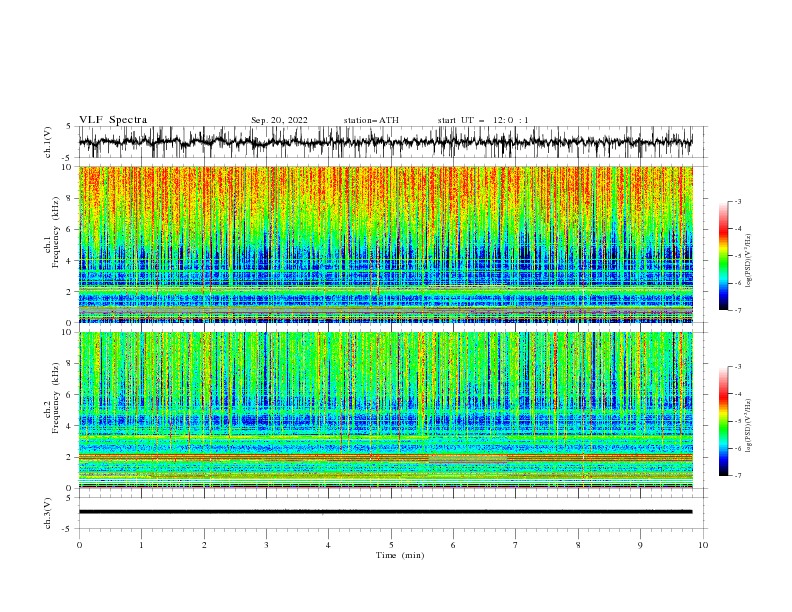
Task: Click the "0" time axis tick label
Action: coord(79,545)
